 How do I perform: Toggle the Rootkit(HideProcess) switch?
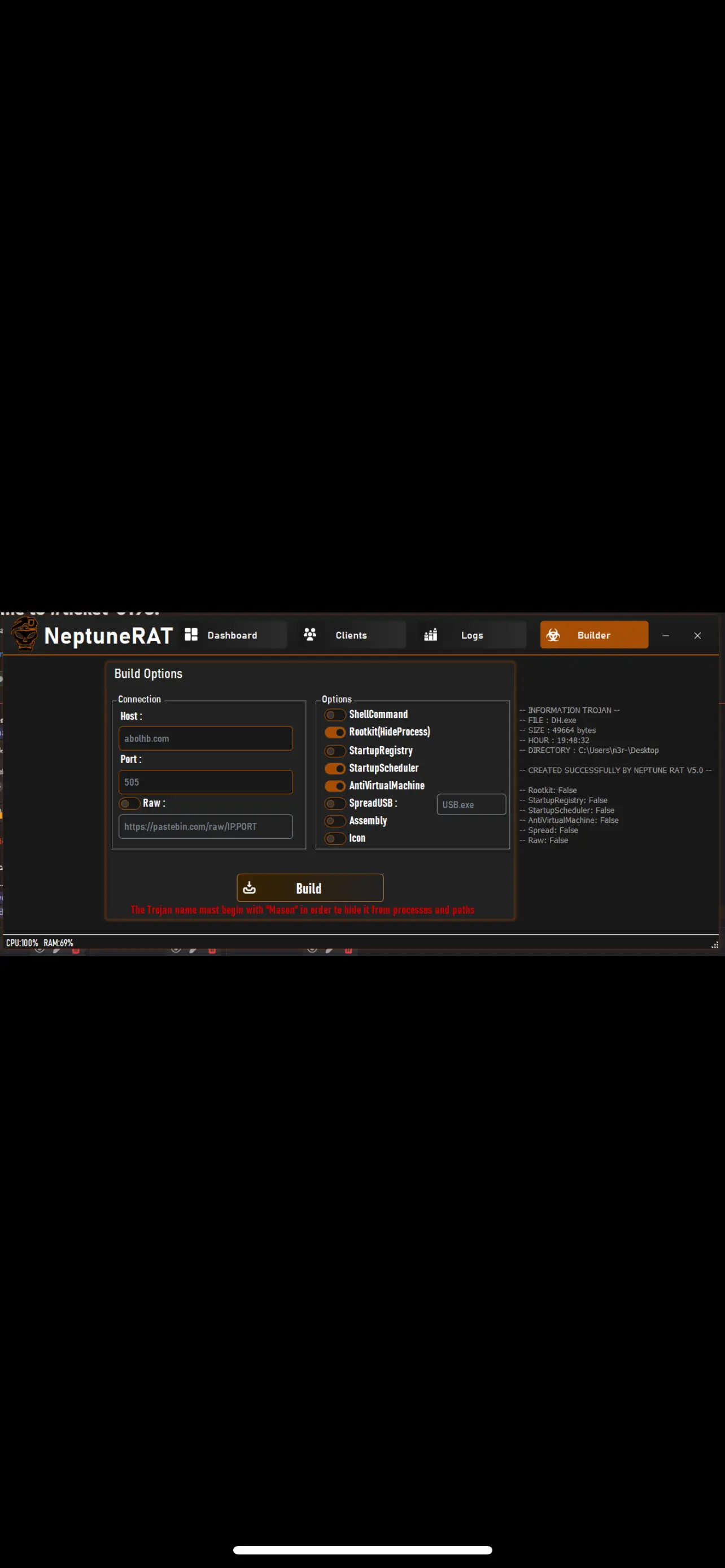click(335, 732)
